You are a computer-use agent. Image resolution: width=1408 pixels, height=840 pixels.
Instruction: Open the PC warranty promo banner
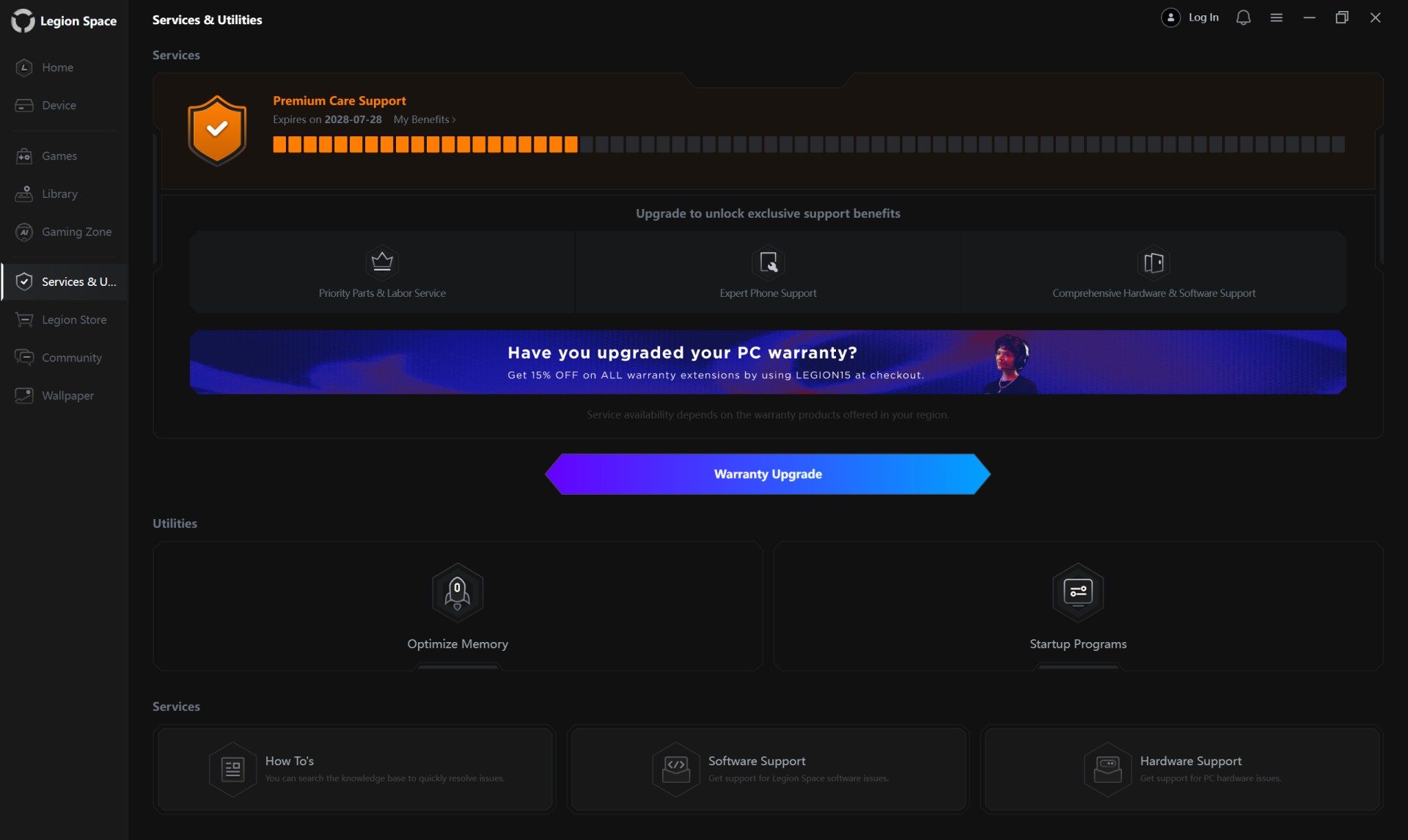pos(767,362)
